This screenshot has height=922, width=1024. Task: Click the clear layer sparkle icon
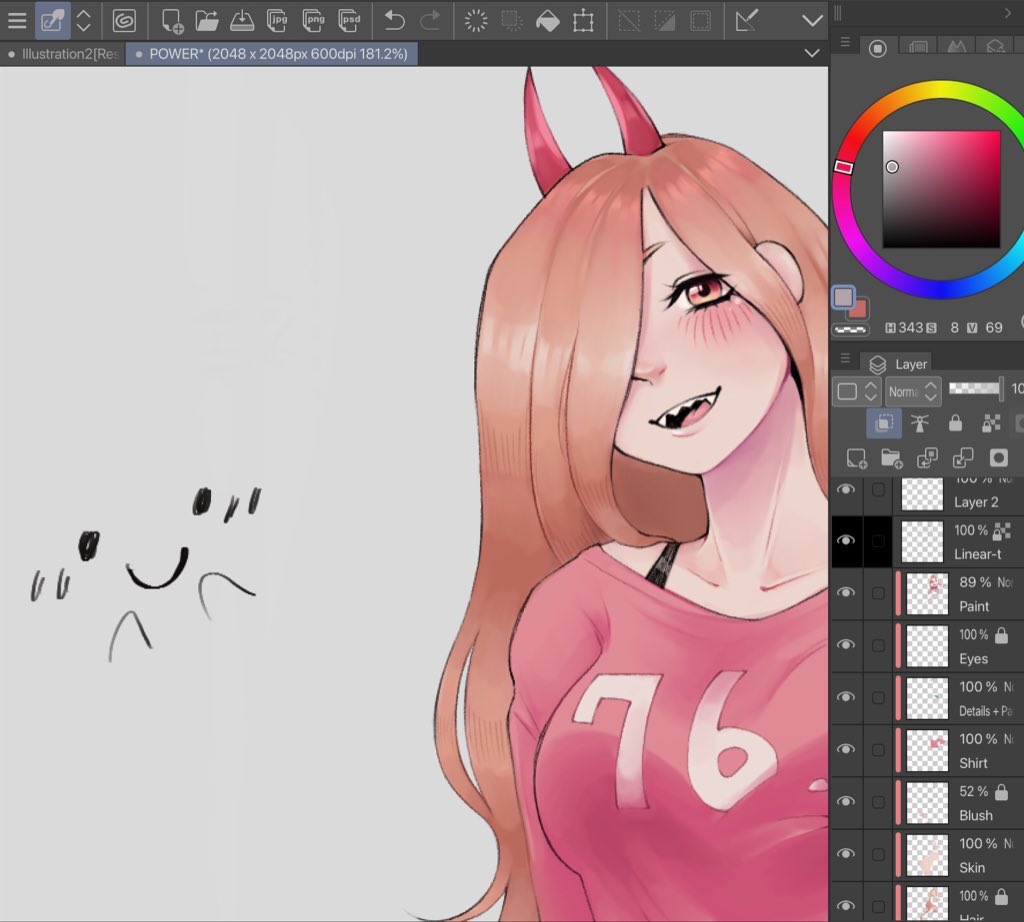[x=476, y=21]
